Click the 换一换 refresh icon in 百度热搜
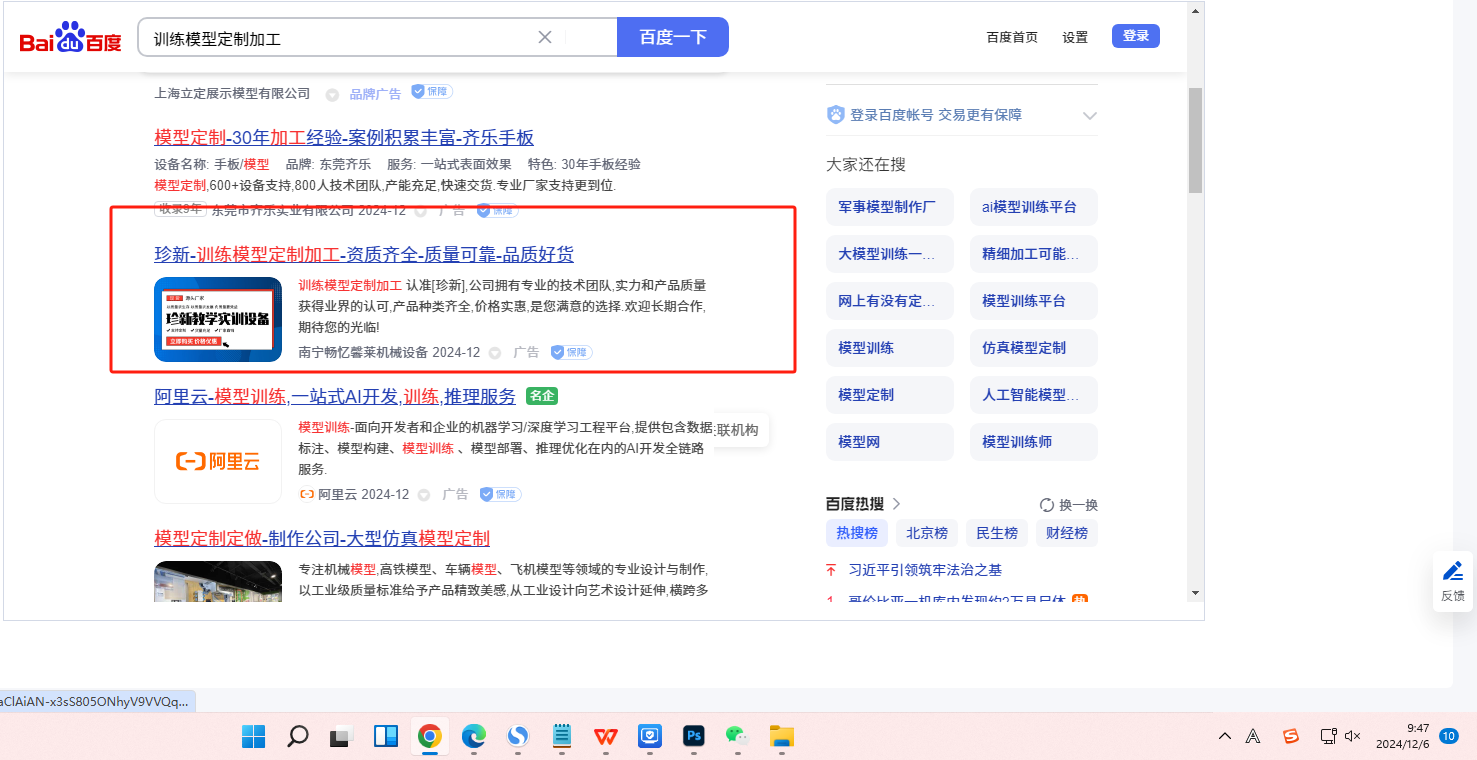 pyautogui.click(x=1047, y=505)
